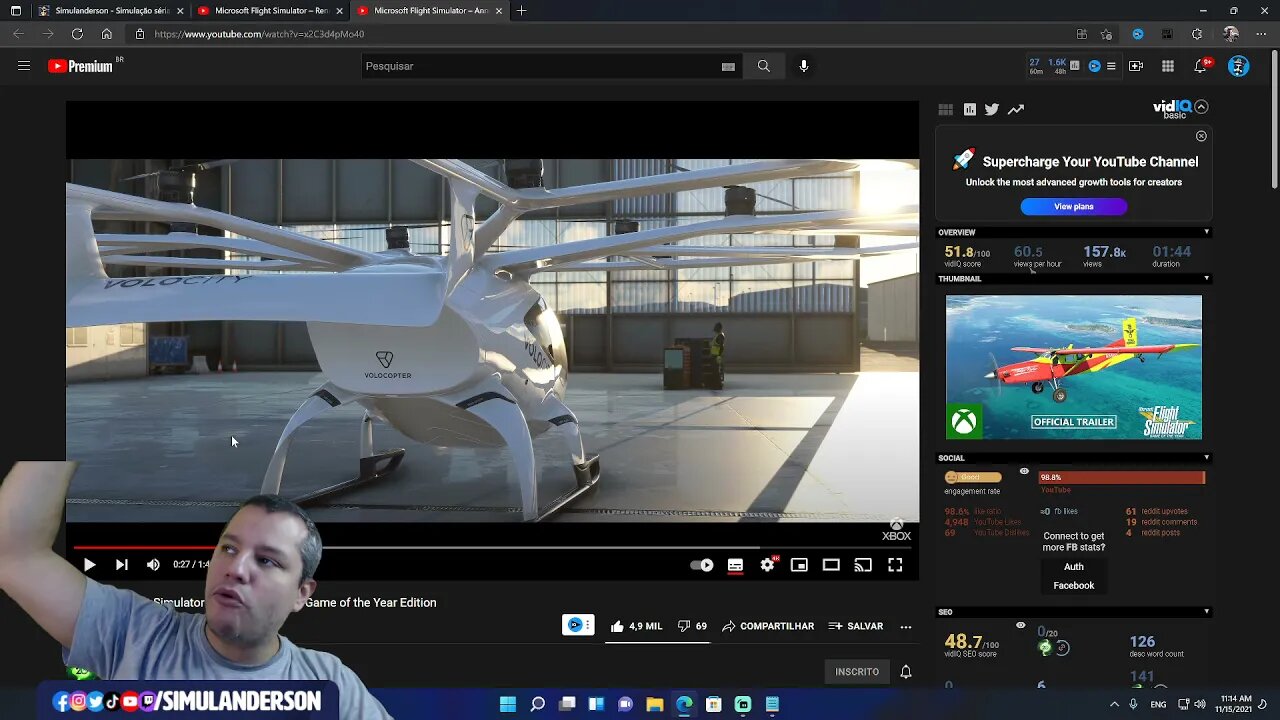
Task: Toggle the autoplay switch
Action: click(702, 565)
